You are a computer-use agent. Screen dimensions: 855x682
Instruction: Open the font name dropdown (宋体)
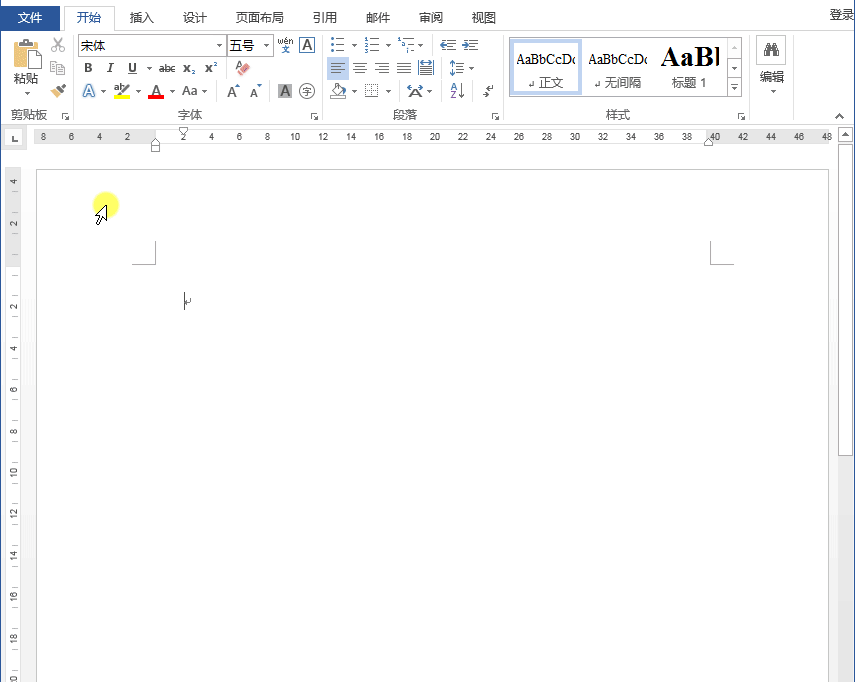point(219,46)
